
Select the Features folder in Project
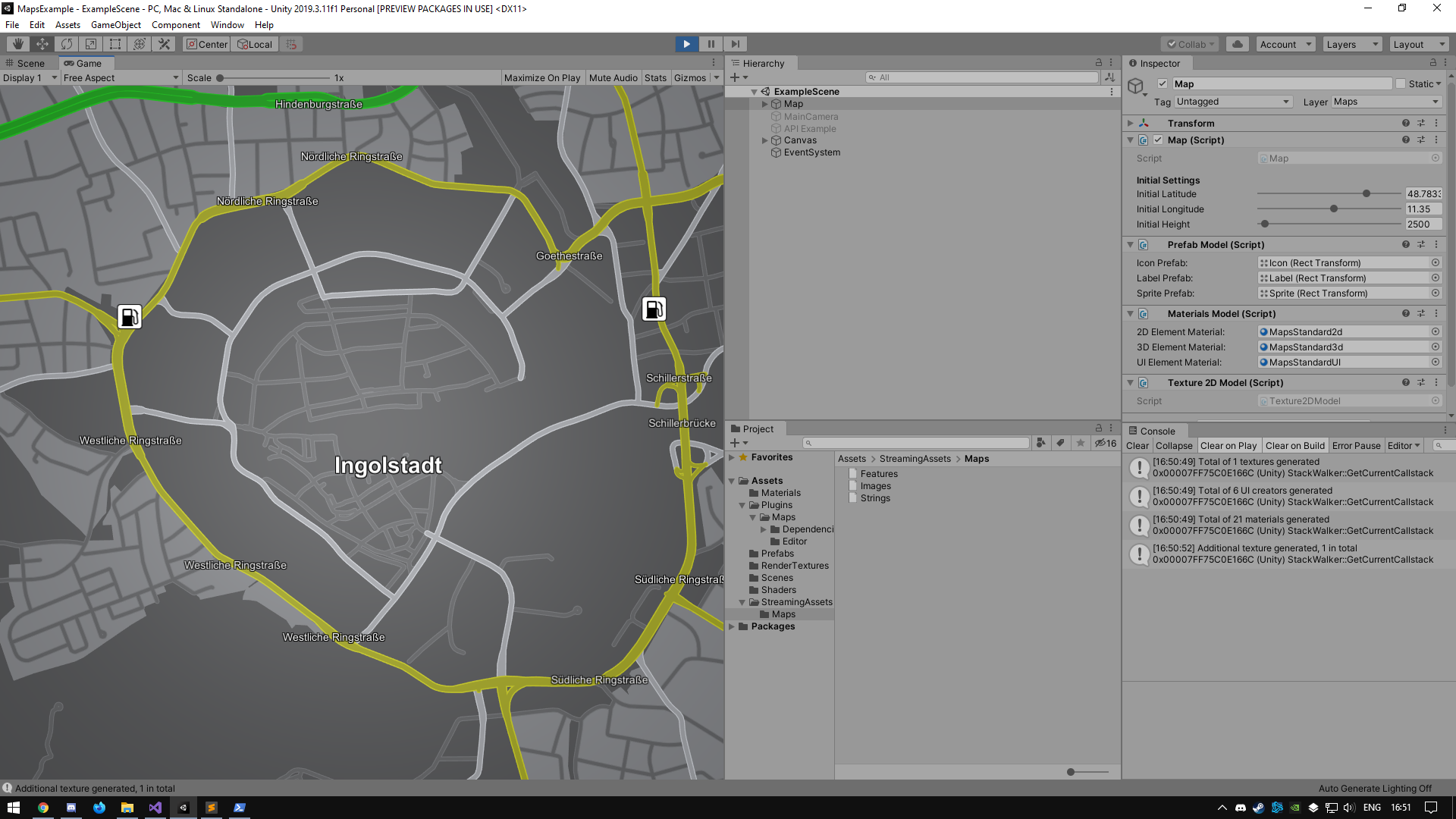[x=878, y=474]
